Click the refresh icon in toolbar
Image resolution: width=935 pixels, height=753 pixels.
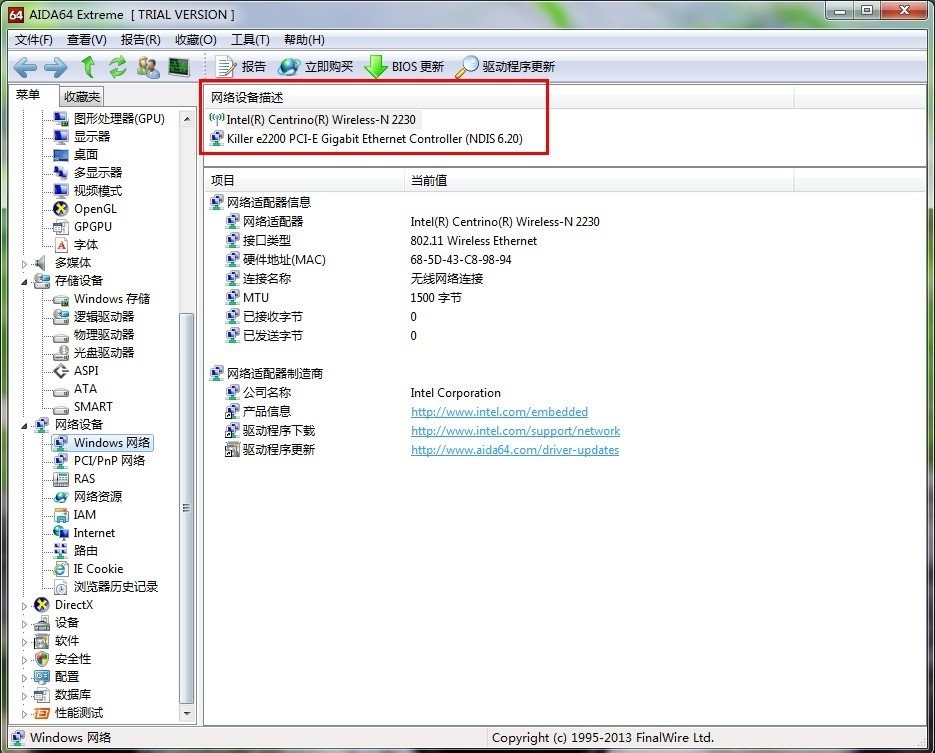pos(118,67)
